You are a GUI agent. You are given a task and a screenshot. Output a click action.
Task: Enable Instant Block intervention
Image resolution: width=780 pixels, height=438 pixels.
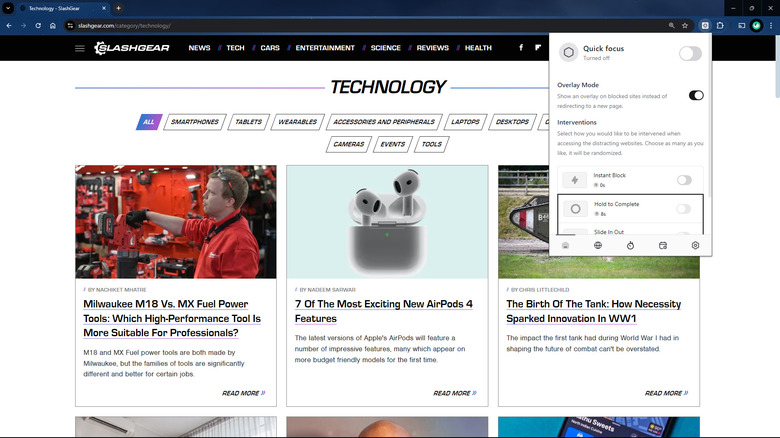point(684,180)
